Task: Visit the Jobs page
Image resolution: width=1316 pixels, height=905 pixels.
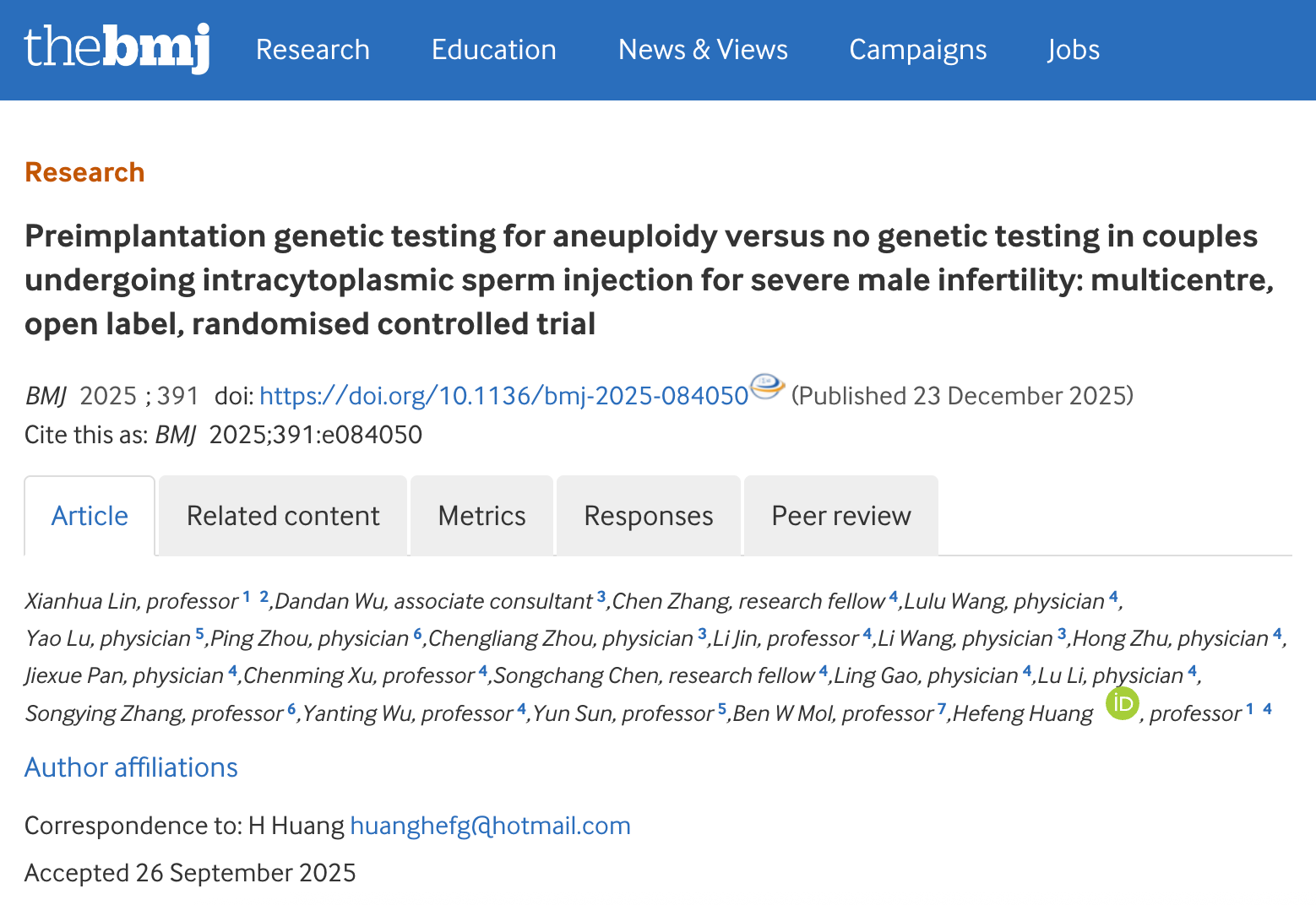Action: pos(1073,50)
